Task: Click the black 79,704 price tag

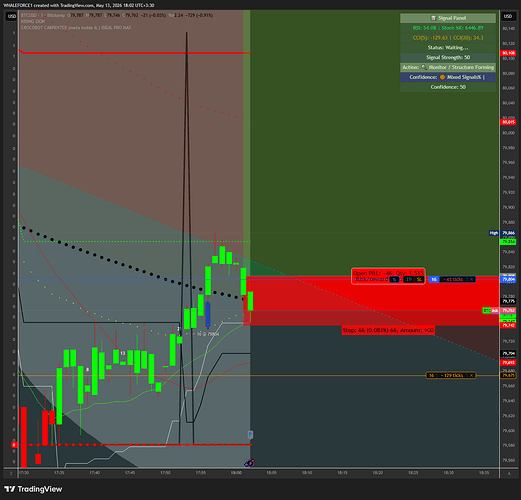Action: coord(508,353)
